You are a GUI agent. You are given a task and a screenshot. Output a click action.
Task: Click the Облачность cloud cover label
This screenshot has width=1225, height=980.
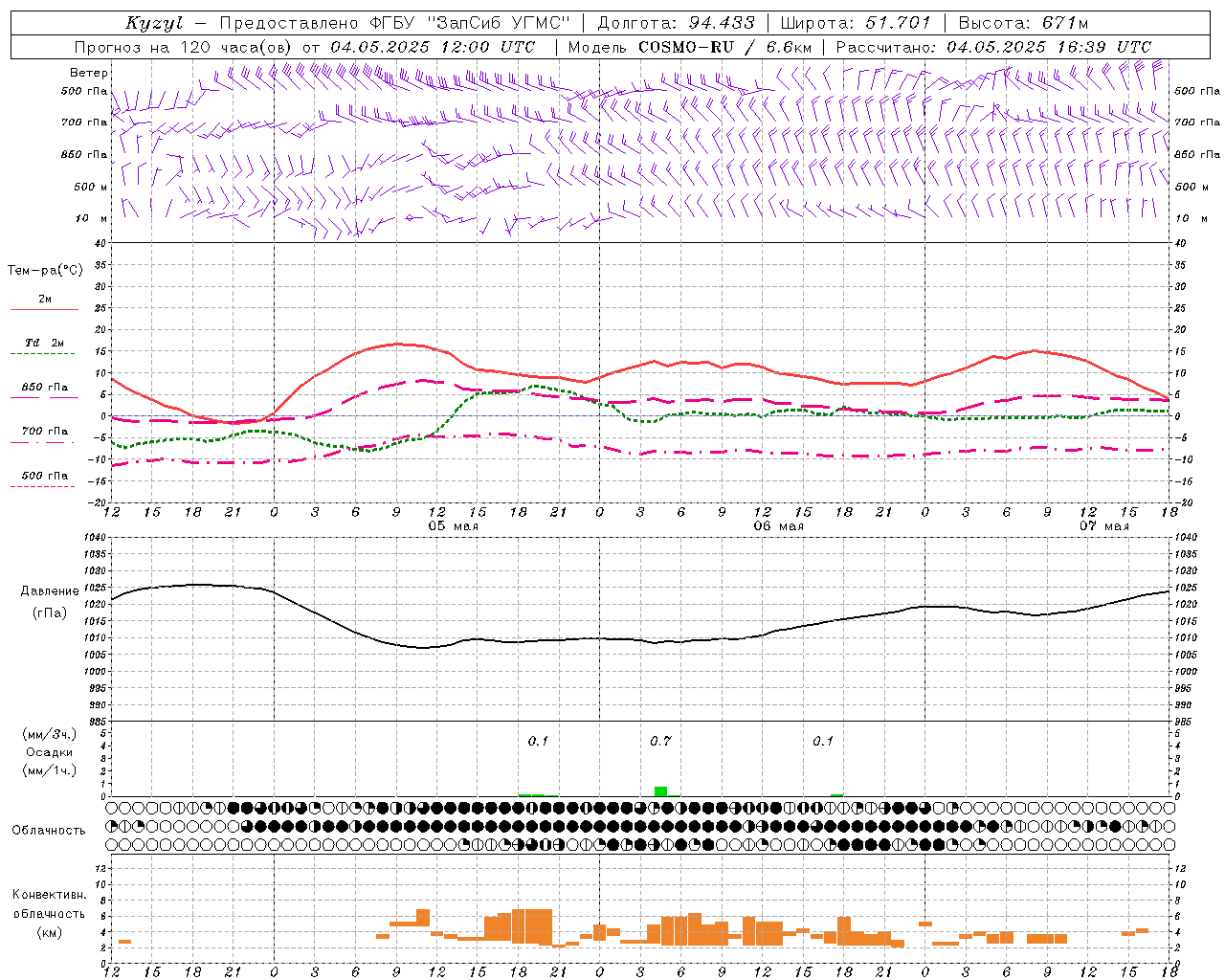[x=49, y=831]
